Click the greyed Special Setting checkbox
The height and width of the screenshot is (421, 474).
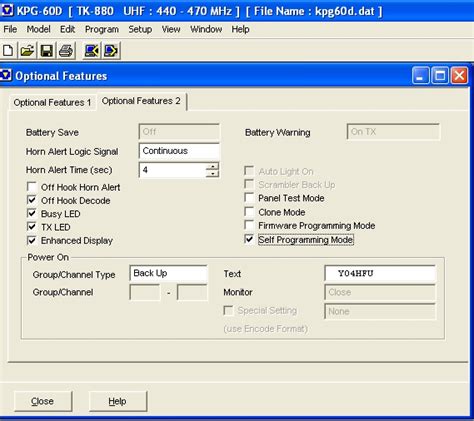click(x=228, y=310)
